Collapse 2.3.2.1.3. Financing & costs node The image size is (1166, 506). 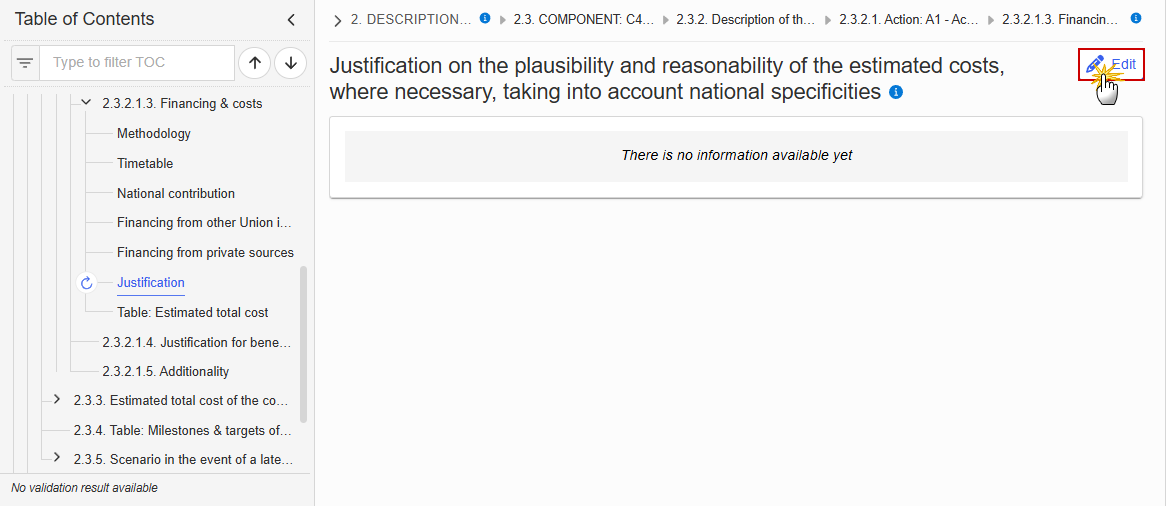pos(86,103)
